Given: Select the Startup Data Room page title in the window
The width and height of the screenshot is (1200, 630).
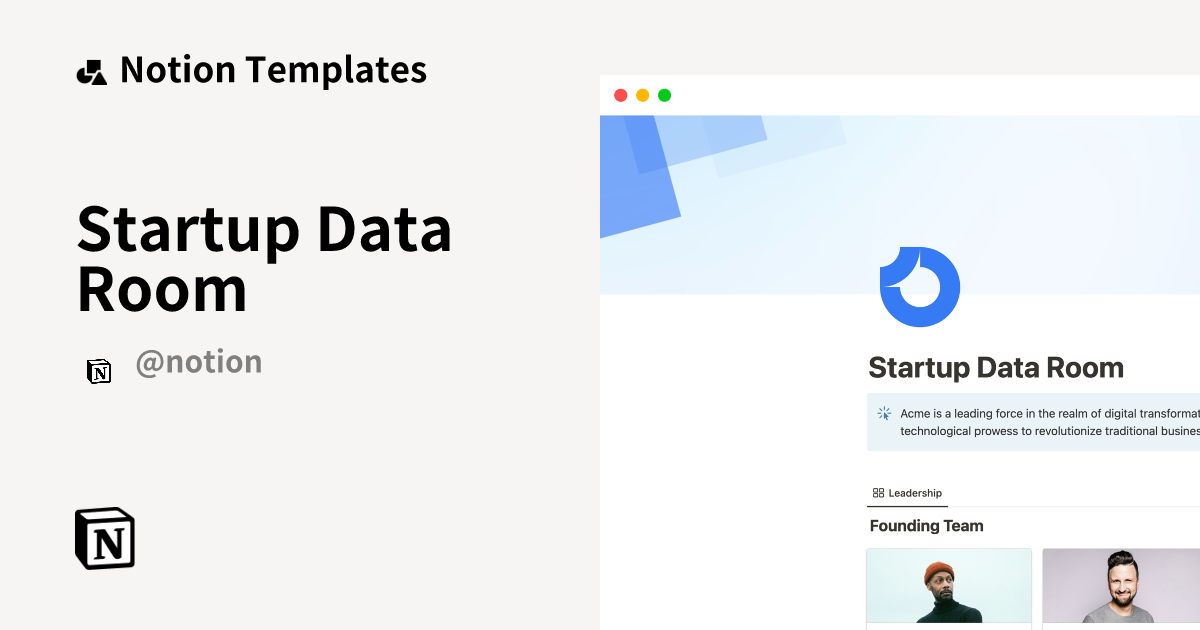Looking at the screenshot, I should pos(995,368).
